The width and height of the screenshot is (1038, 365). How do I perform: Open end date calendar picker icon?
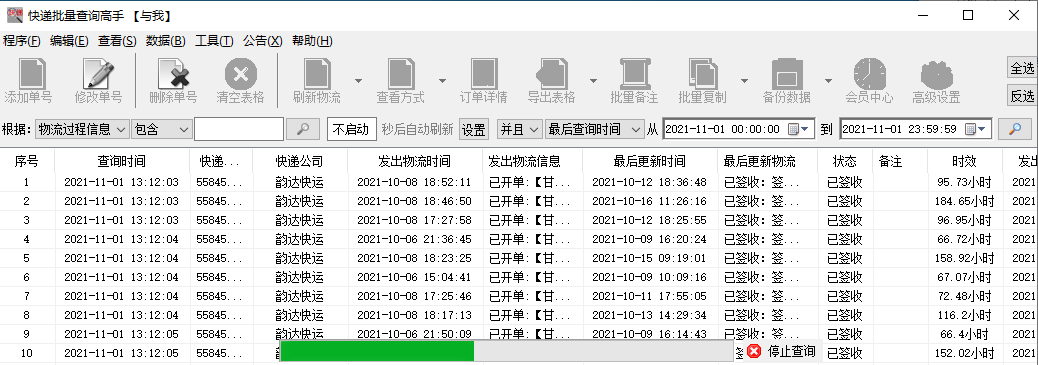coord(976,129)
